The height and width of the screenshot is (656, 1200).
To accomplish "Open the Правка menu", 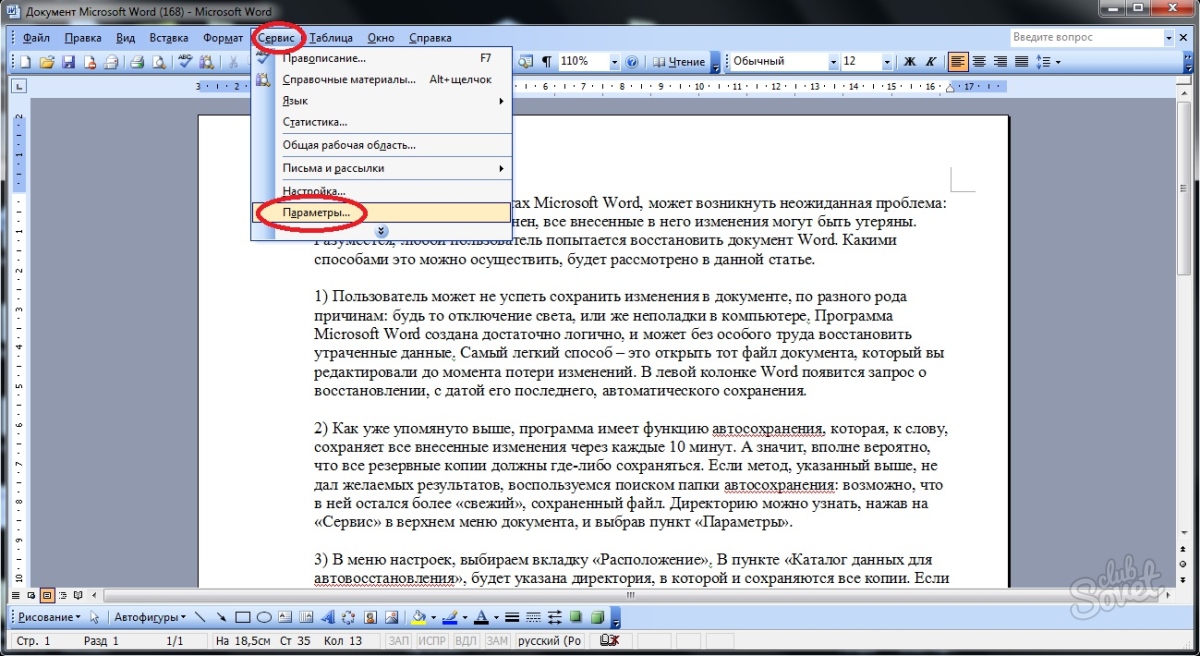I will [x=83, y=38].
